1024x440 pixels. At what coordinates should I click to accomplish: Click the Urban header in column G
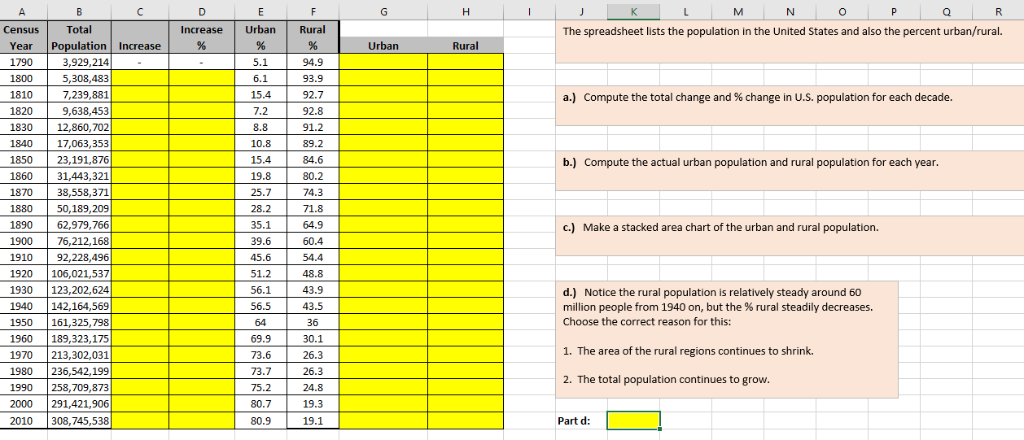(383, 46)
